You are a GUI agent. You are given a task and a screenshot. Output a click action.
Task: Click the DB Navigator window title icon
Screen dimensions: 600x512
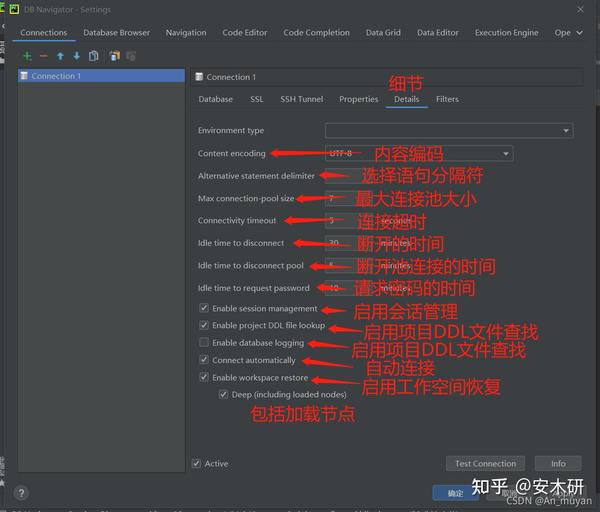click(x=14, y=9)
